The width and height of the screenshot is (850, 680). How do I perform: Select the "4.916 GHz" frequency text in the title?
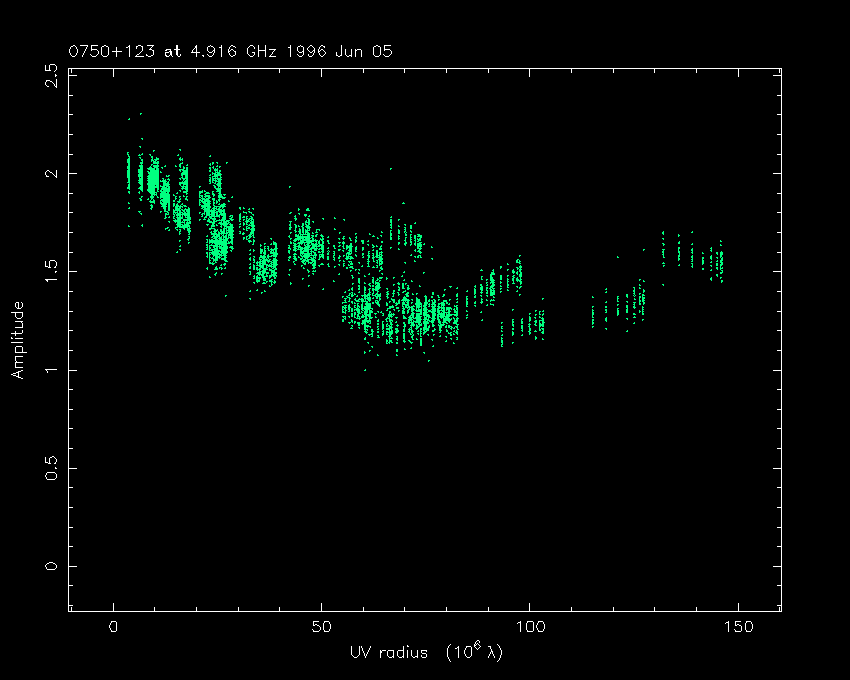click(x=208, y=51)
